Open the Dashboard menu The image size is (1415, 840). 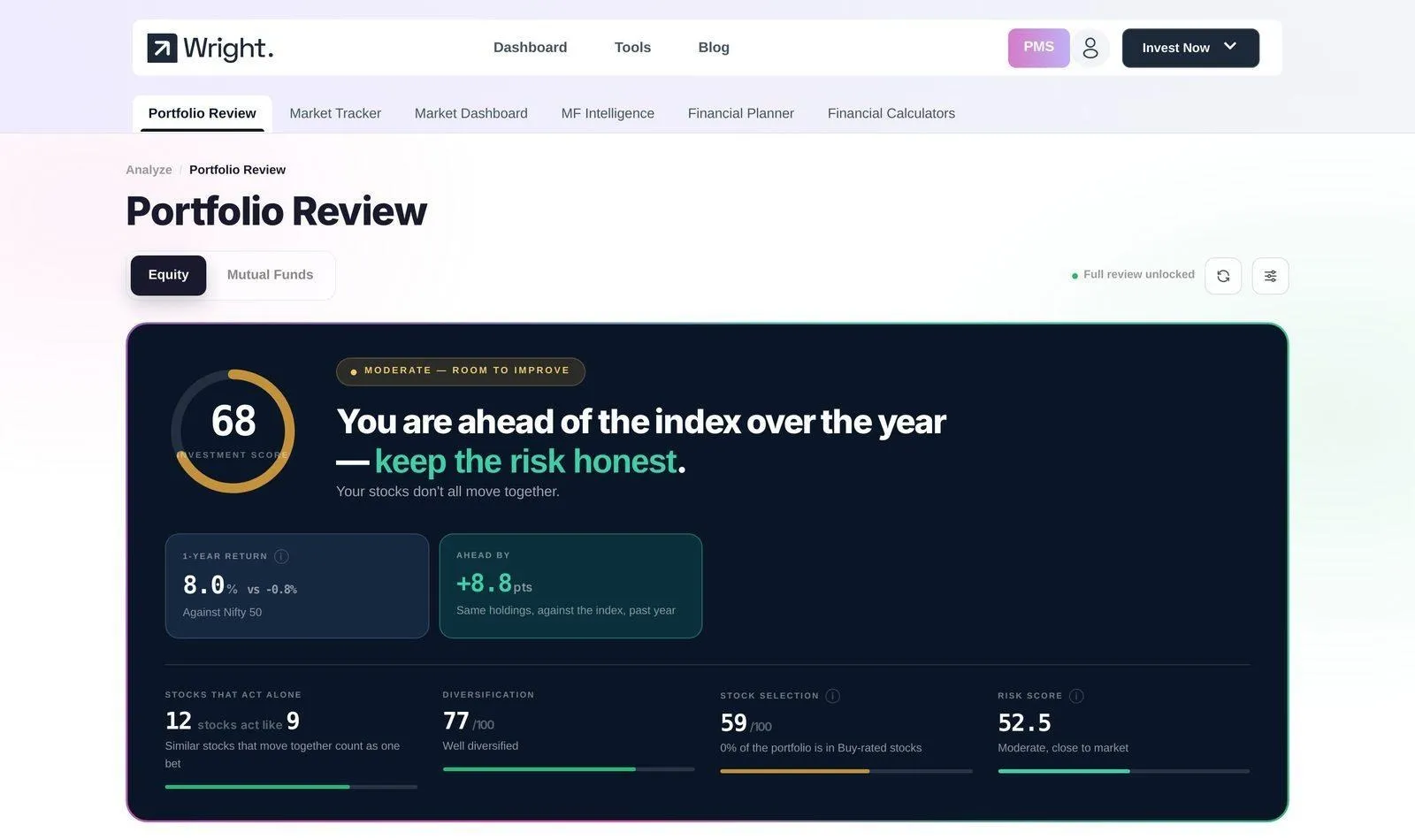530,48
